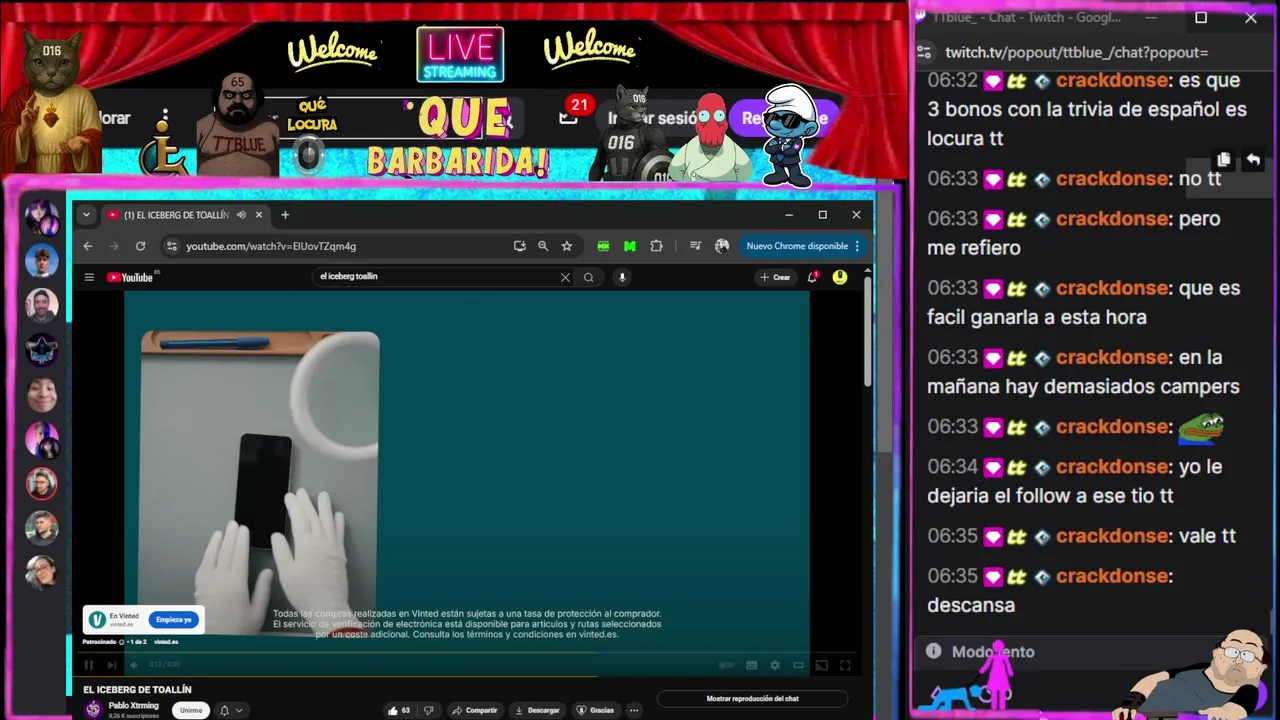Go back in the Chrome browser

(x=88, y=246)
